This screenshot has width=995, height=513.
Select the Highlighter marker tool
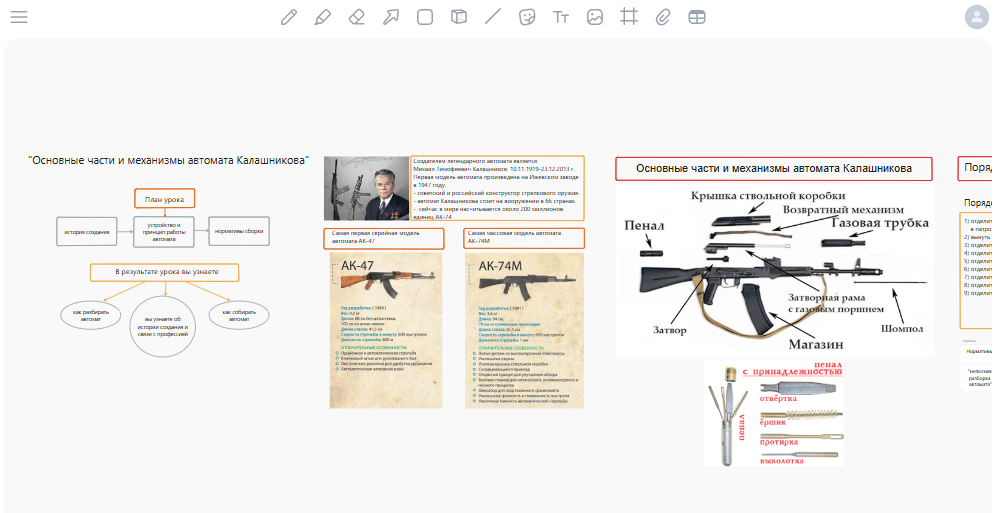point(322,17)
